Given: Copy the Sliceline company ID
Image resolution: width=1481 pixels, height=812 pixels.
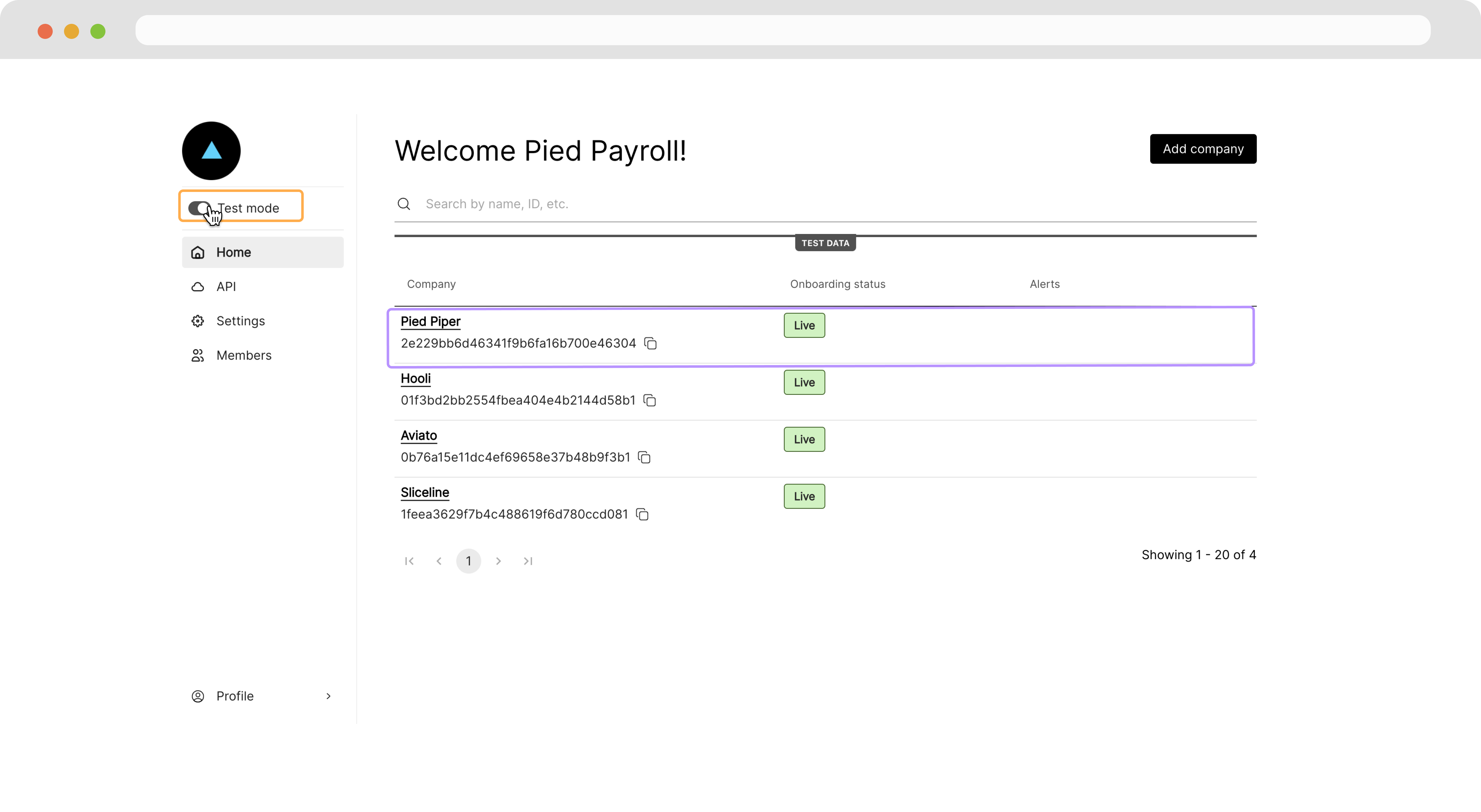Looking at the screenshot, I should [642, 514].
